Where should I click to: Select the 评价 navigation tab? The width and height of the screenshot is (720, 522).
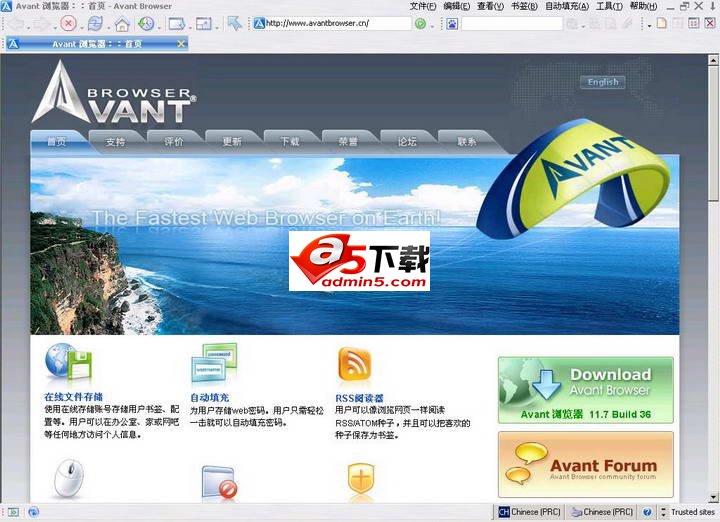tap(174, 142)
